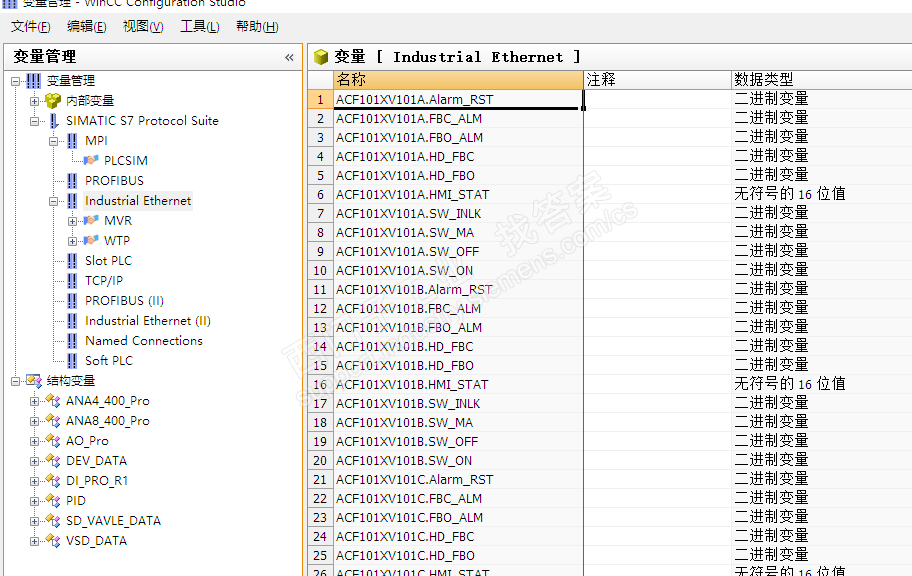Select cell ACF101XV101C.Alarm_RST
The width and height of the screenshot is (912, 576).
[x=458, y=479]
